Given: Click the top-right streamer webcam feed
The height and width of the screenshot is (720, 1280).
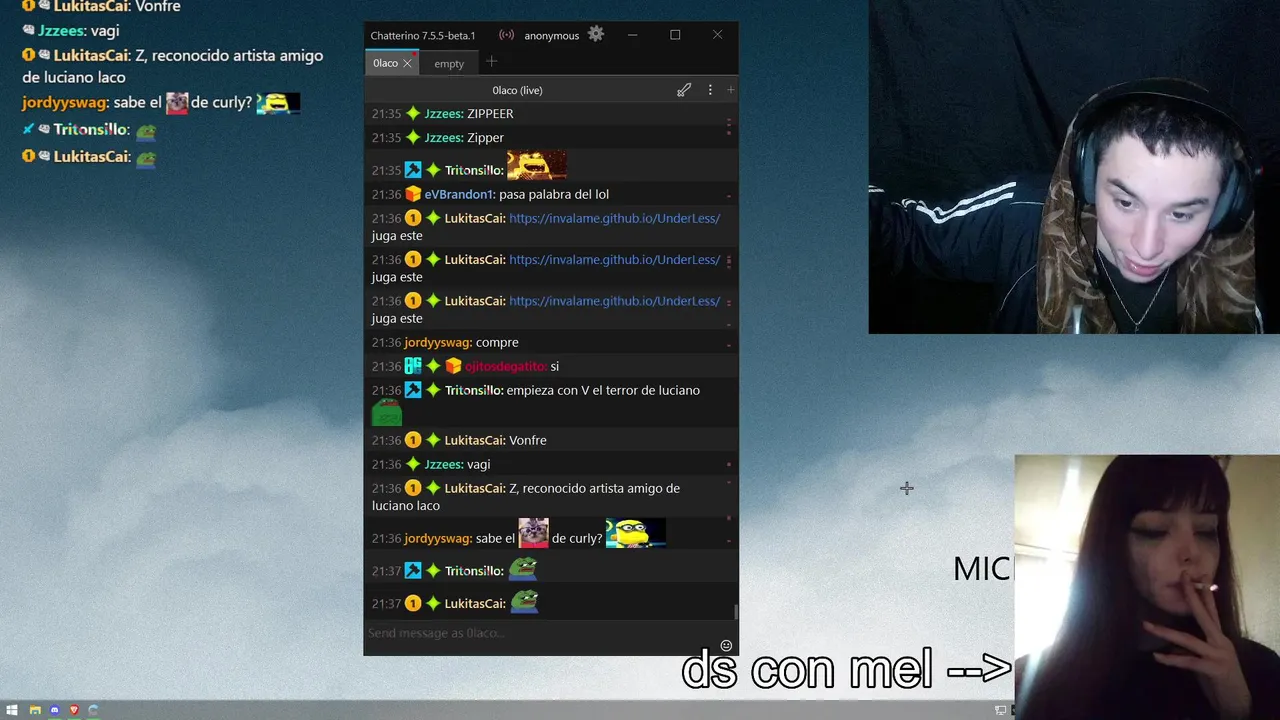Looking at the screenshot, I should coord(1074,167).
